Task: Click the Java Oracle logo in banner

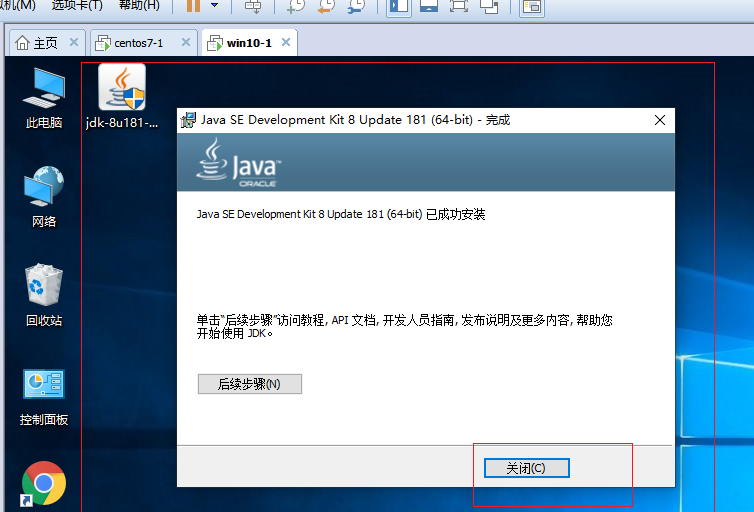Action: (x=238, y=162)
